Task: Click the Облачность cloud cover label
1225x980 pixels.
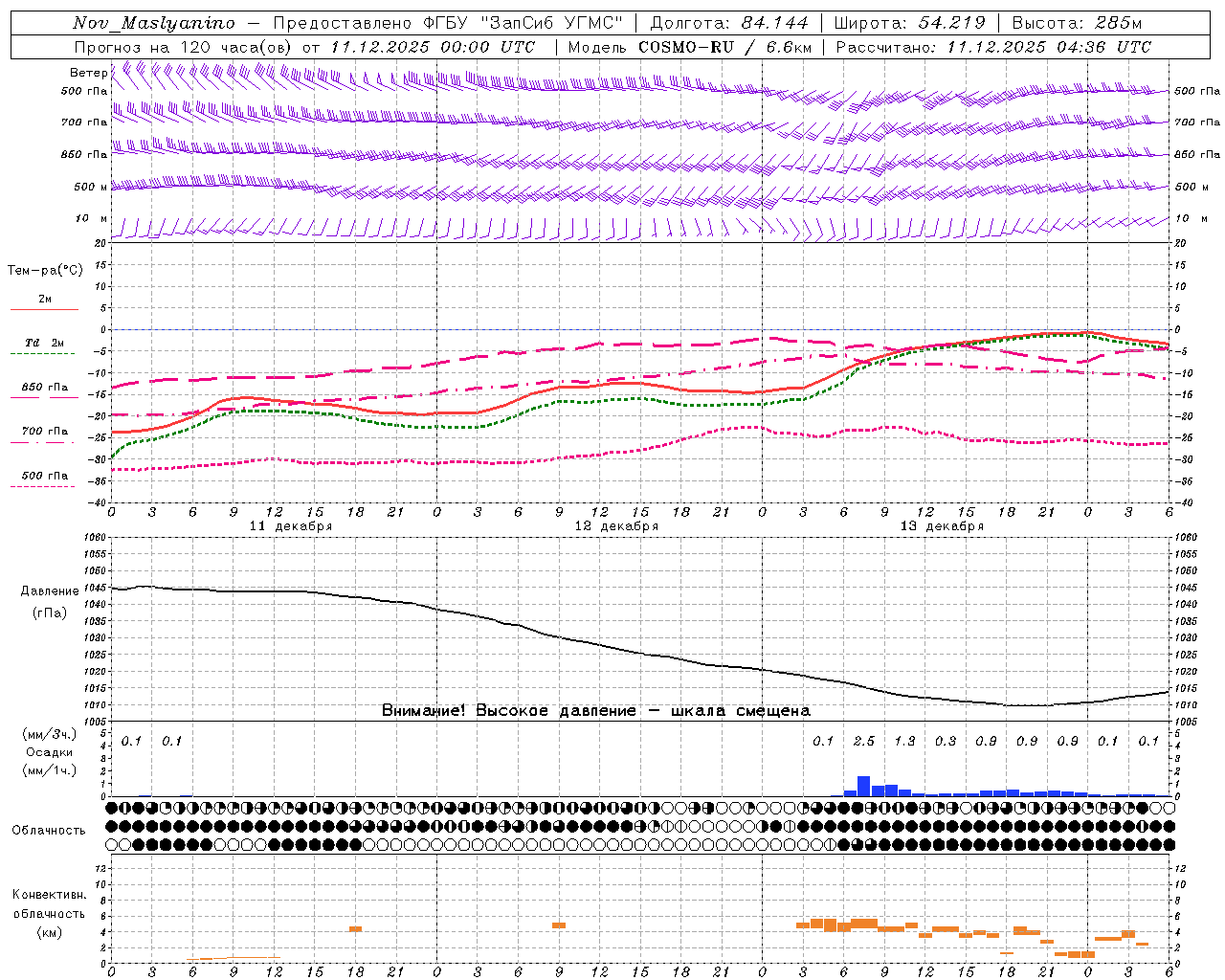Action: click(49, 831)
